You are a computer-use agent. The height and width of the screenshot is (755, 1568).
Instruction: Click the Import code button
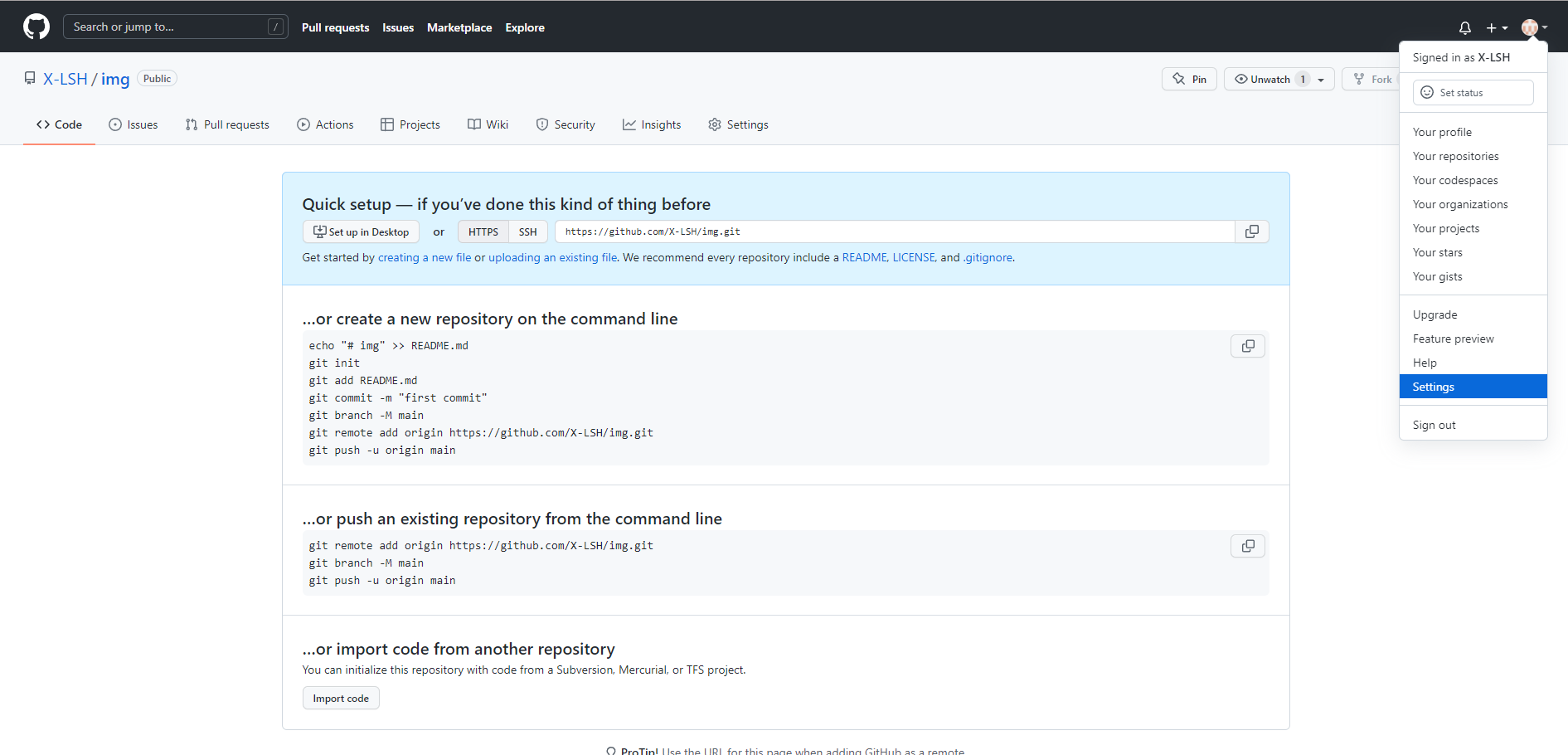click(x=341, y=698)
